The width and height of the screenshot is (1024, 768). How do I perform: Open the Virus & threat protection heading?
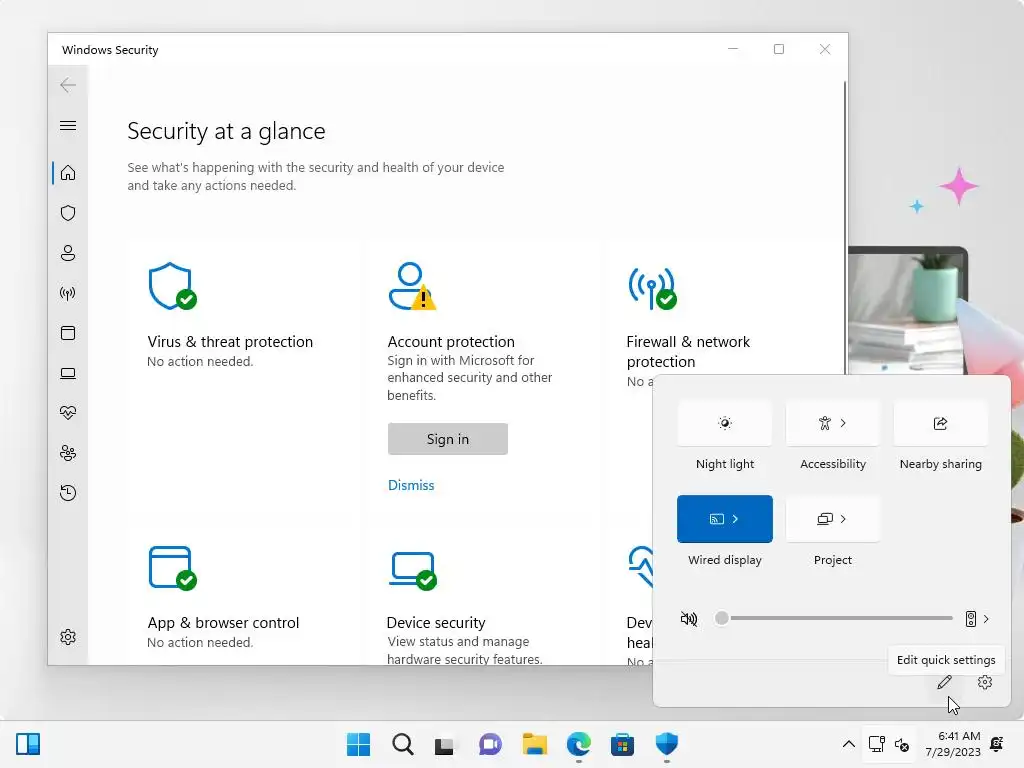click(x=230, y=342)
